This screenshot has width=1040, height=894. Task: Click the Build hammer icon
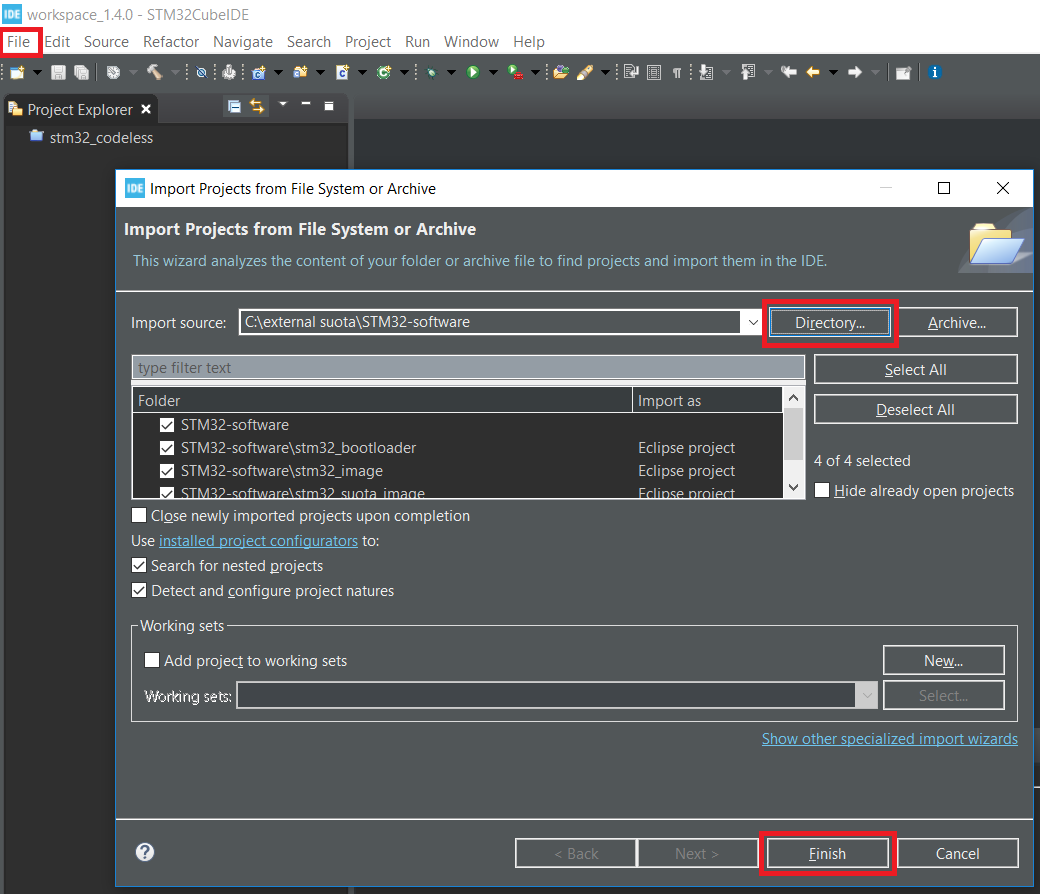(155, 72)
